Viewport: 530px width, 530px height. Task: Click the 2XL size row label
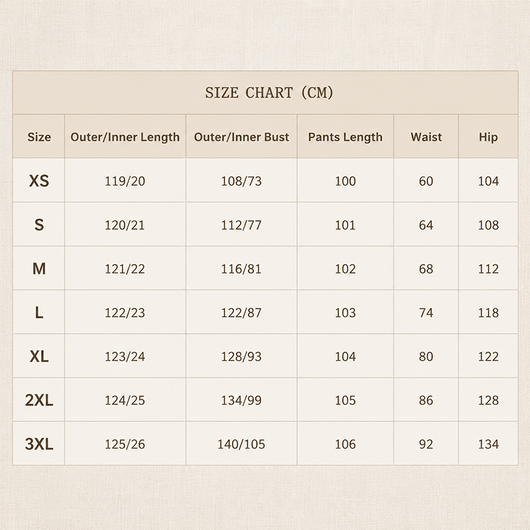39,400
